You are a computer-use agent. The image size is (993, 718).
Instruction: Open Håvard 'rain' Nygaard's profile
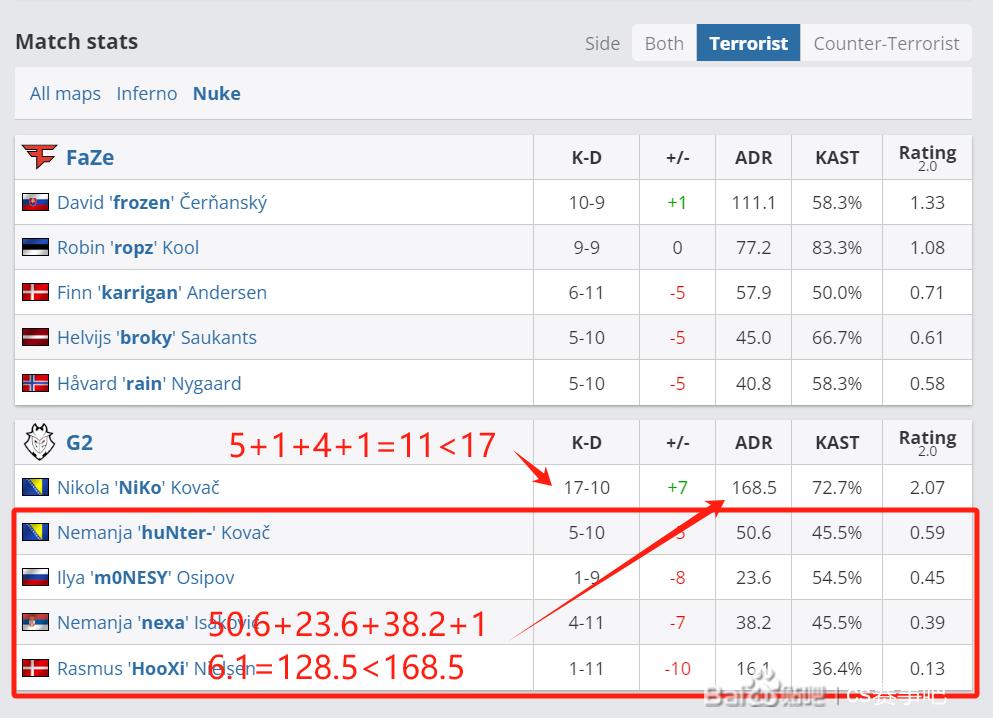(x=149, y=384)
